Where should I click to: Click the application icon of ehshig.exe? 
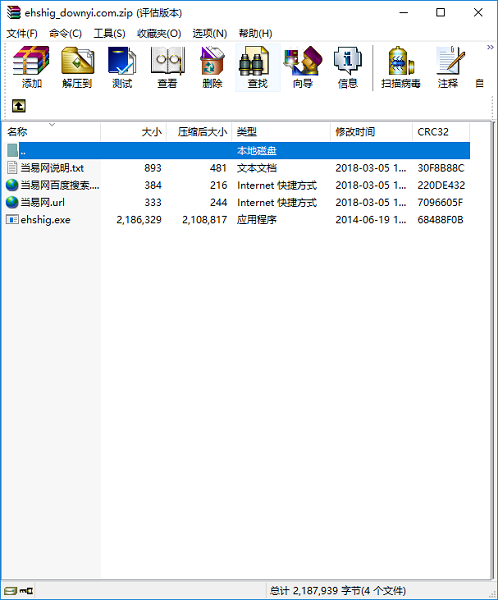coord(12,220)
